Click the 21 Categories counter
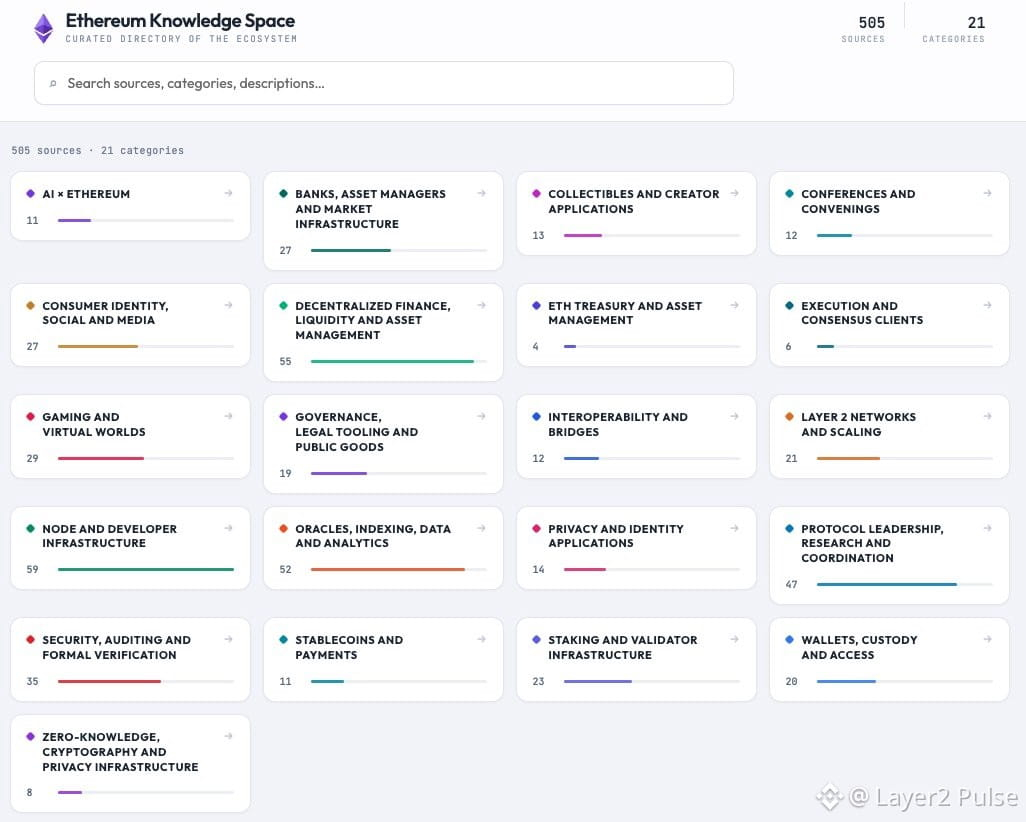 click(x=953, y=29)
